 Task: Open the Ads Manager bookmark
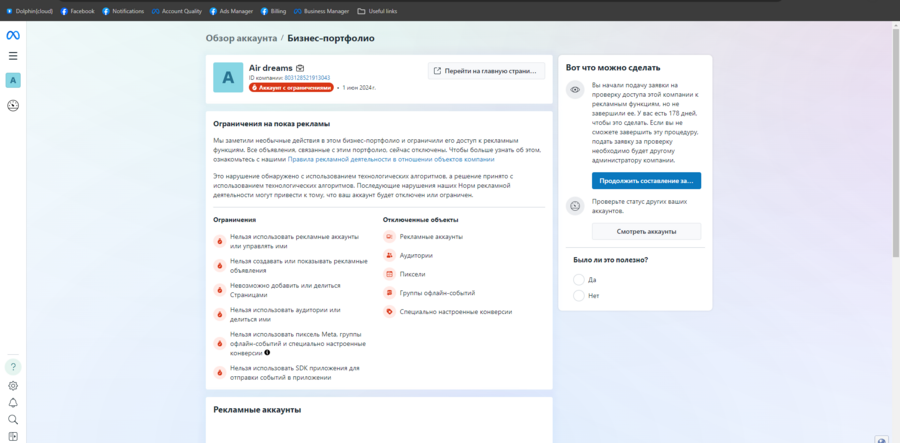pos(231,11)
